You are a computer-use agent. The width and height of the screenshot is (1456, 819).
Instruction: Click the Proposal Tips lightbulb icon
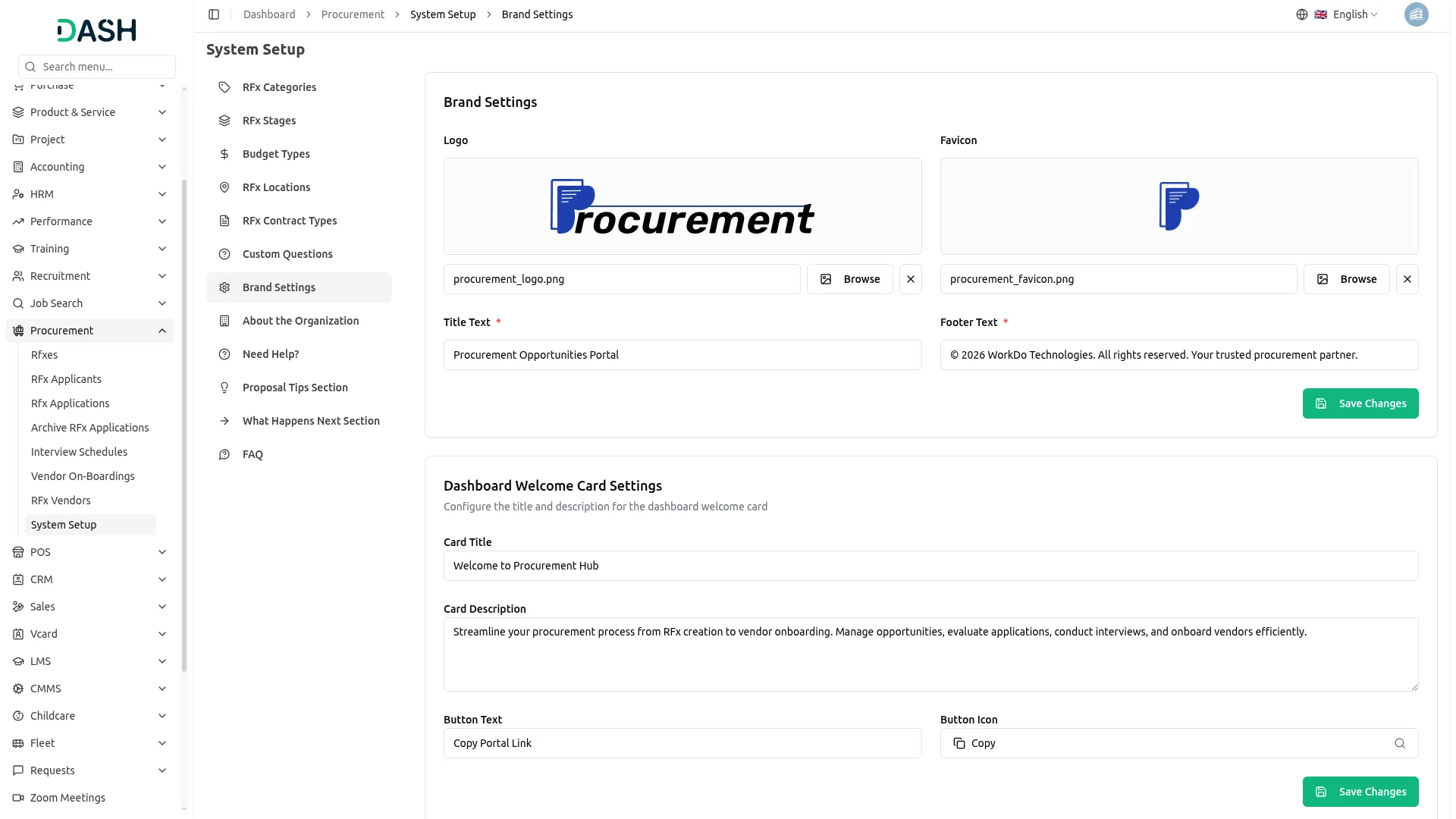coord(224,387)
